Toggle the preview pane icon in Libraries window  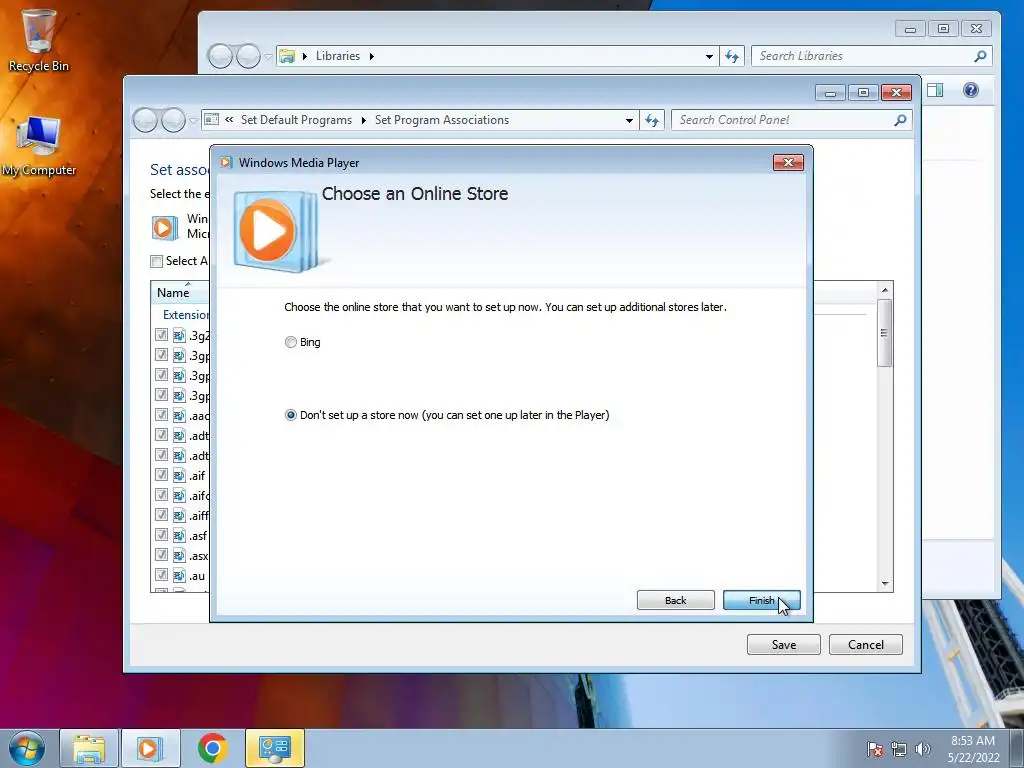click(935, 90)
